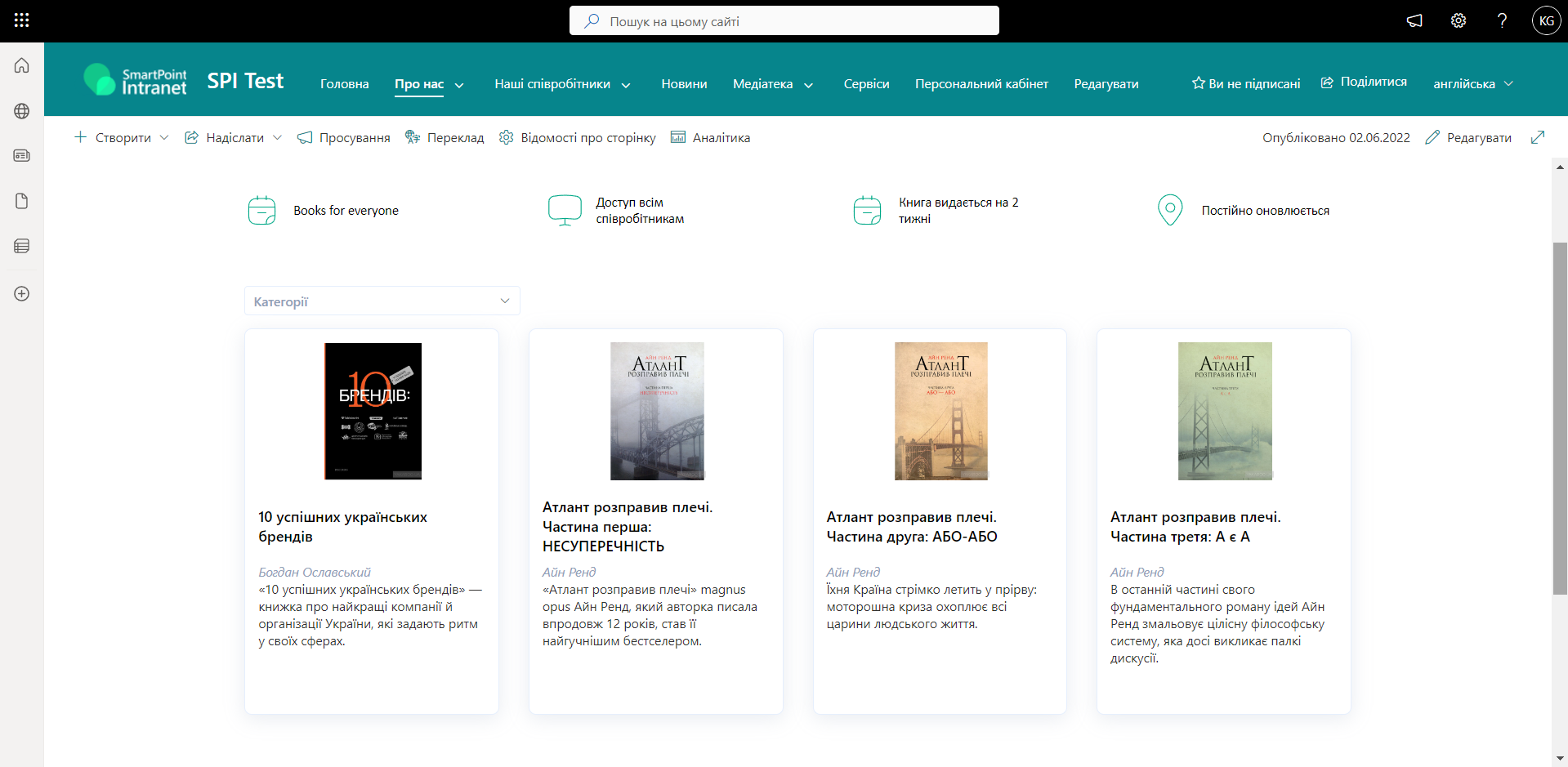Click the lists icon in left sidebar
The height and width of the screenshot is (767, 1568).
[x=22, y=246]
